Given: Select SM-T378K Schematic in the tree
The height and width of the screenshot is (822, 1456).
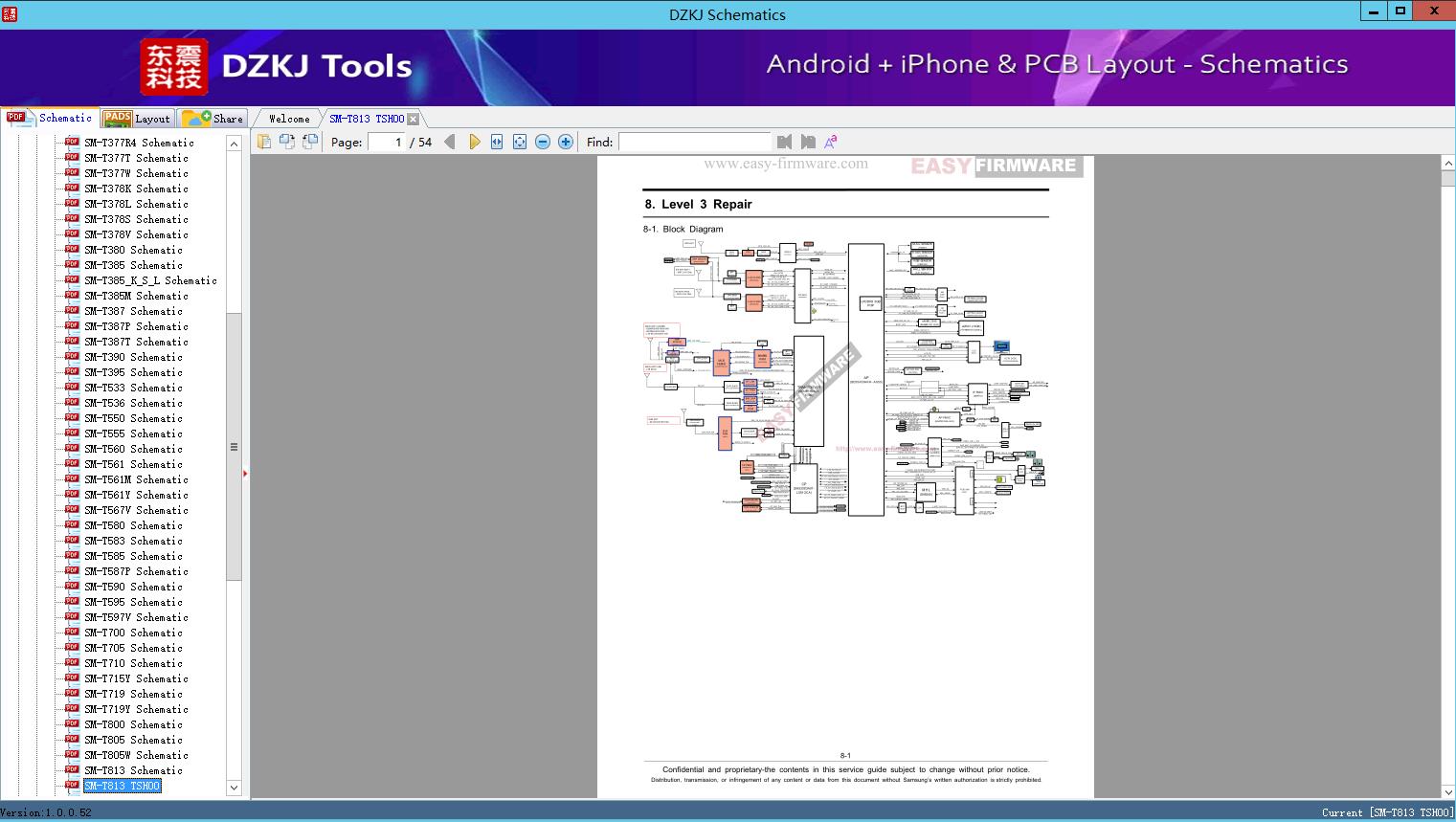Looking at the screenshot, I should click(x=136, y=189).
